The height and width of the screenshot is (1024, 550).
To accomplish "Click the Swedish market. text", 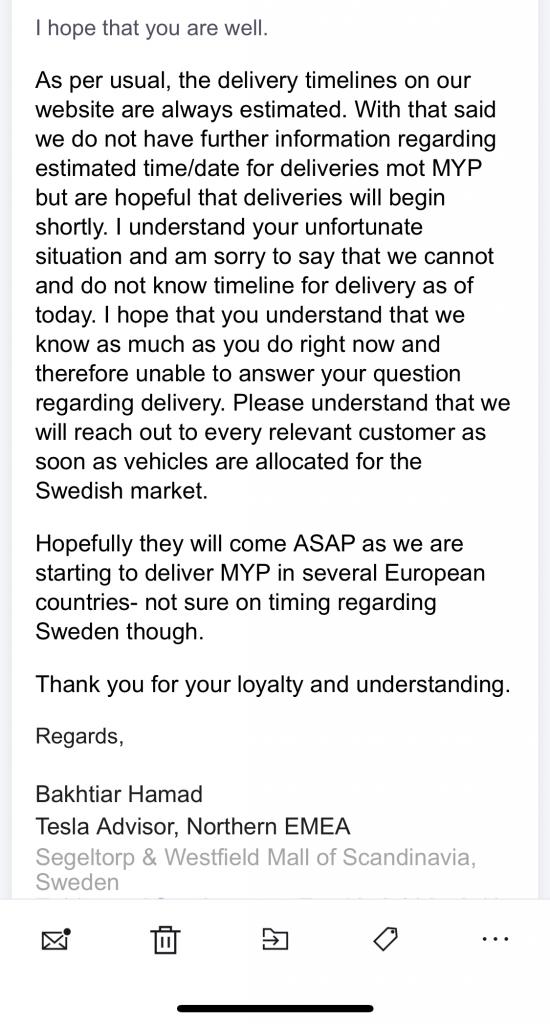I will pyautogui.click(x=121, y=490).
